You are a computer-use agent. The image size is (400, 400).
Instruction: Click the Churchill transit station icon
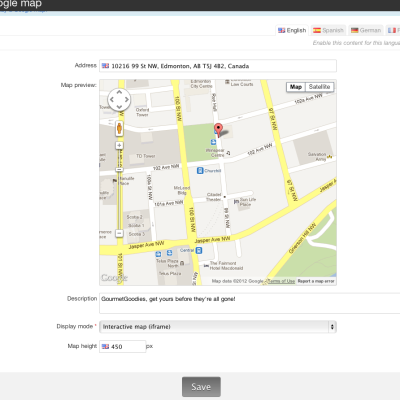coord(200,171)
